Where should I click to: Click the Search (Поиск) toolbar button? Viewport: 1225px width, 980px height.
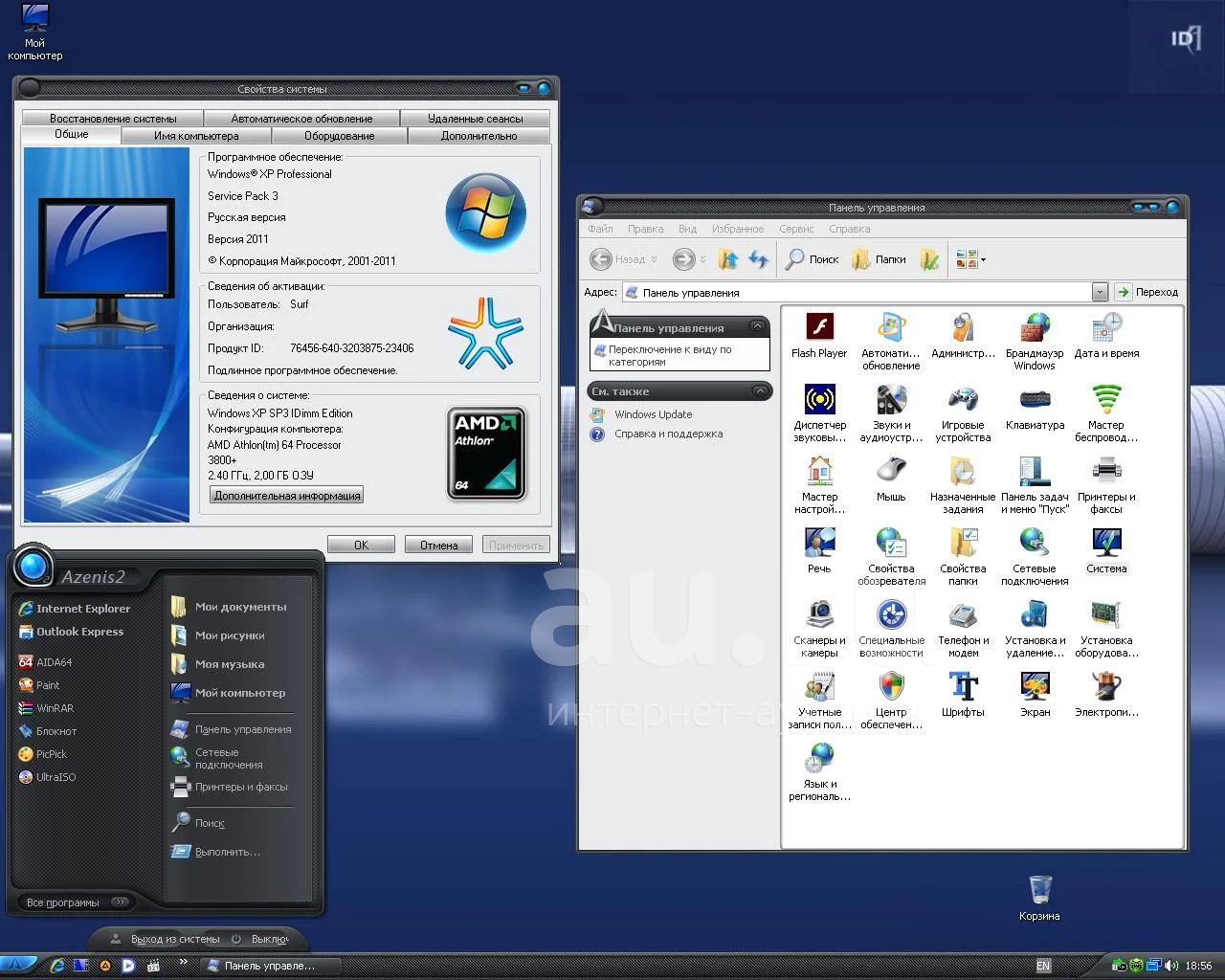[x=812, y=259]
